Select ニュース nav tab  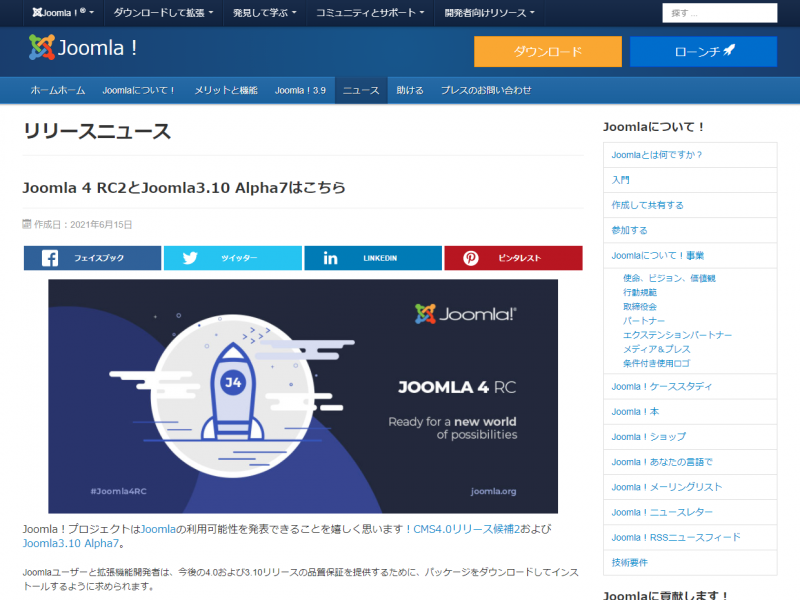coord(361,90)
